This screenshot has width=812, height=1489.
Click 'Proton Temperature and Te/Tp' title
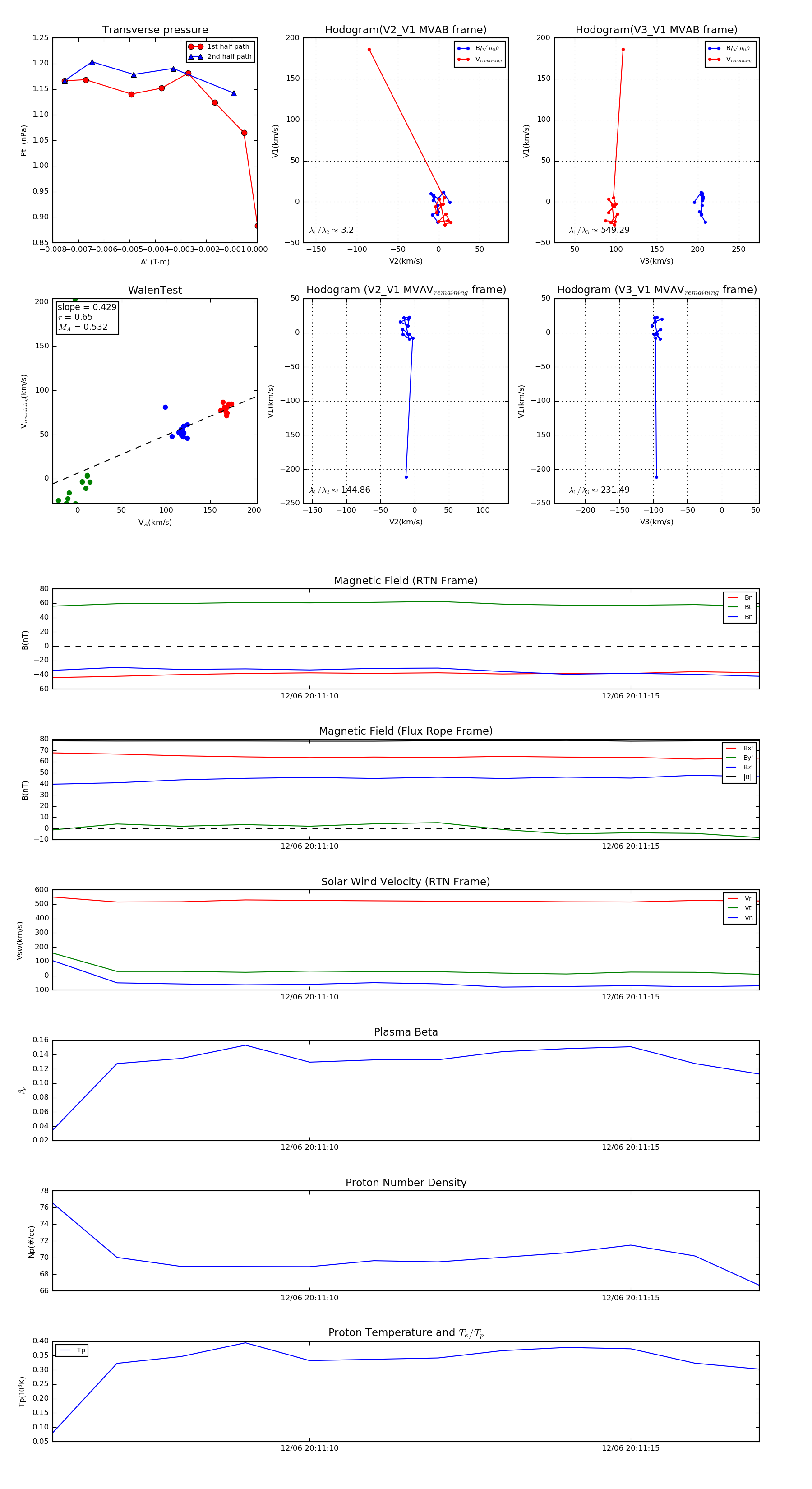click(x=406, y=1333)
